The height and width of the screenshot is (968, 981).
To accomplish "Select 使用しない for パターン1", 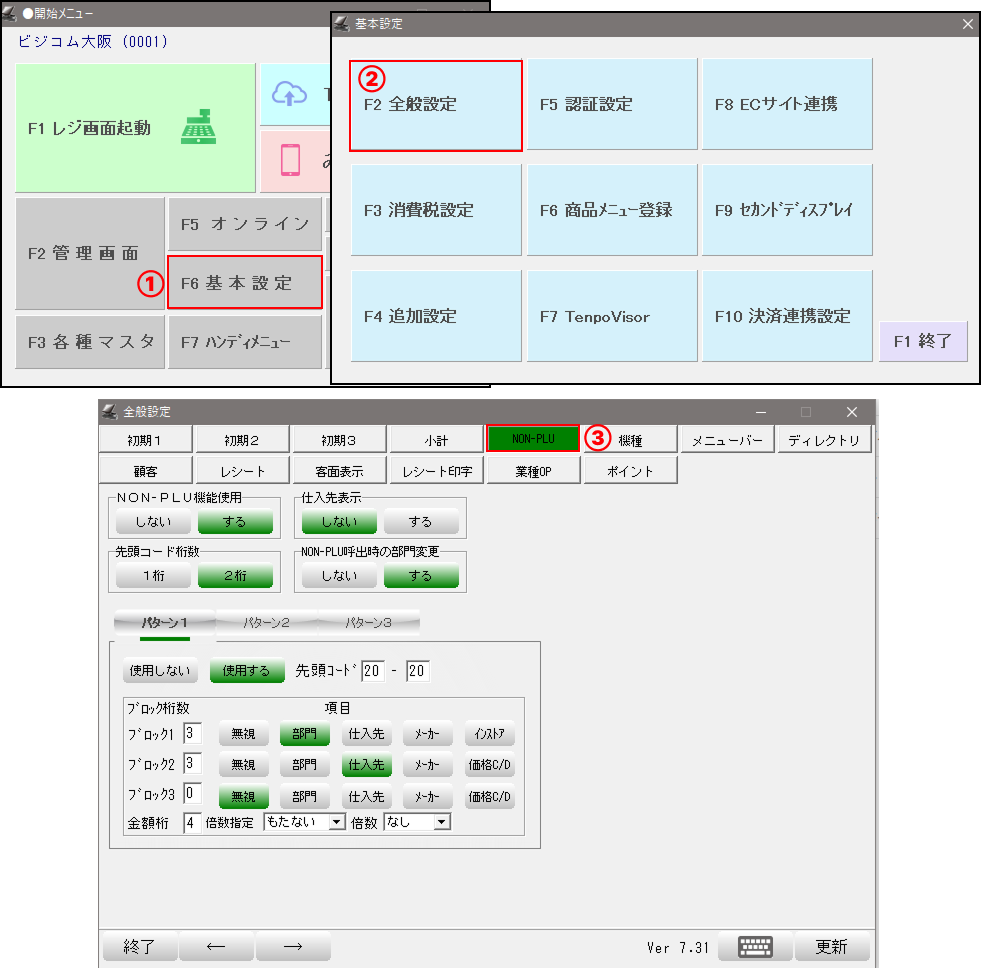I will pyautogui.click(x=160, y=671).
